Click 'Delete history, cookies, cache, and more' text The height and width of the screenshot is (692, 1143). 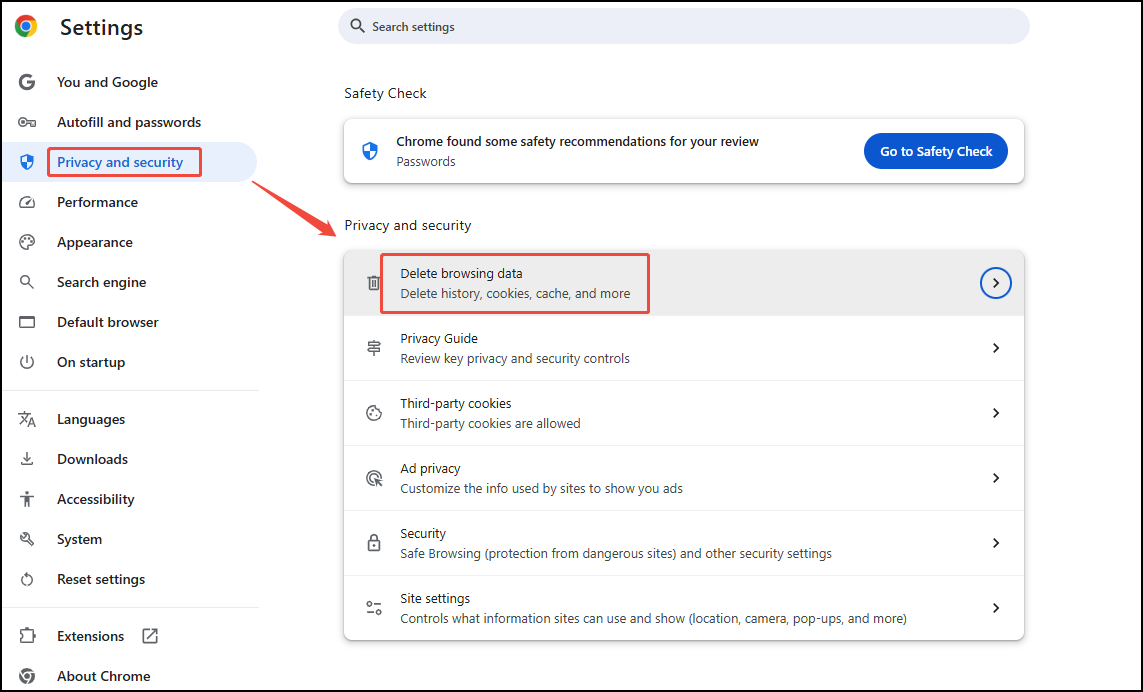click(515, 293)
